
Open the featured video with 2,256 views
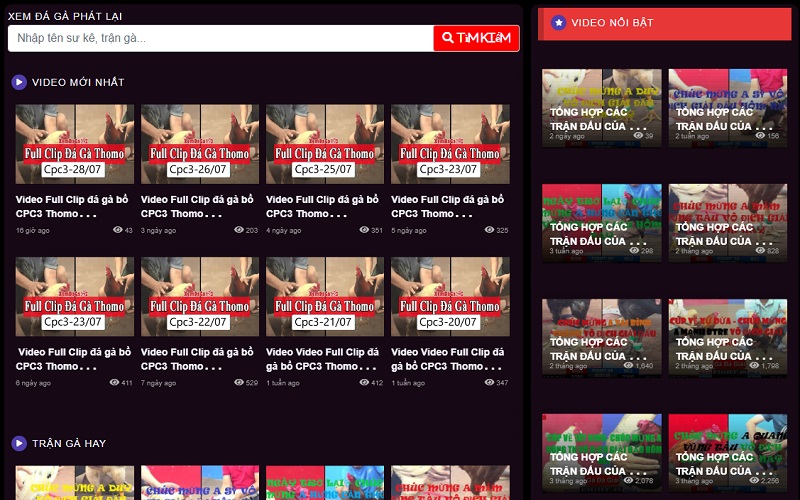727,451
